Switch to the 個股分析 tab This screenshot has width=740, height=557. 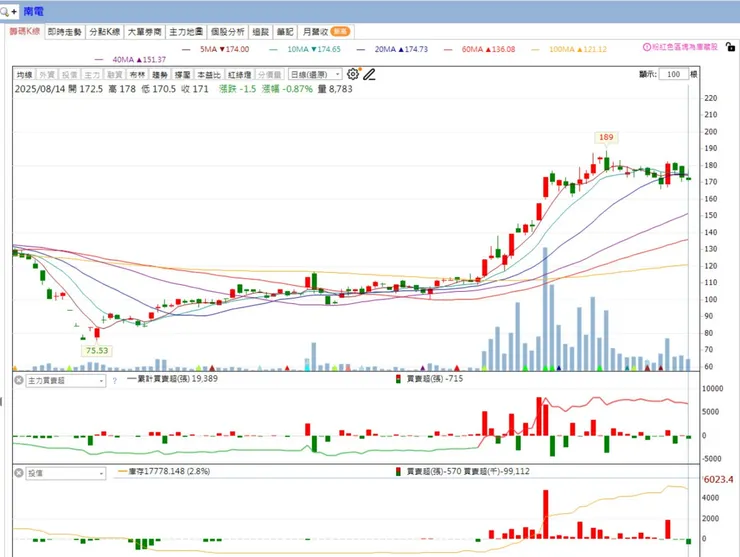227,32
